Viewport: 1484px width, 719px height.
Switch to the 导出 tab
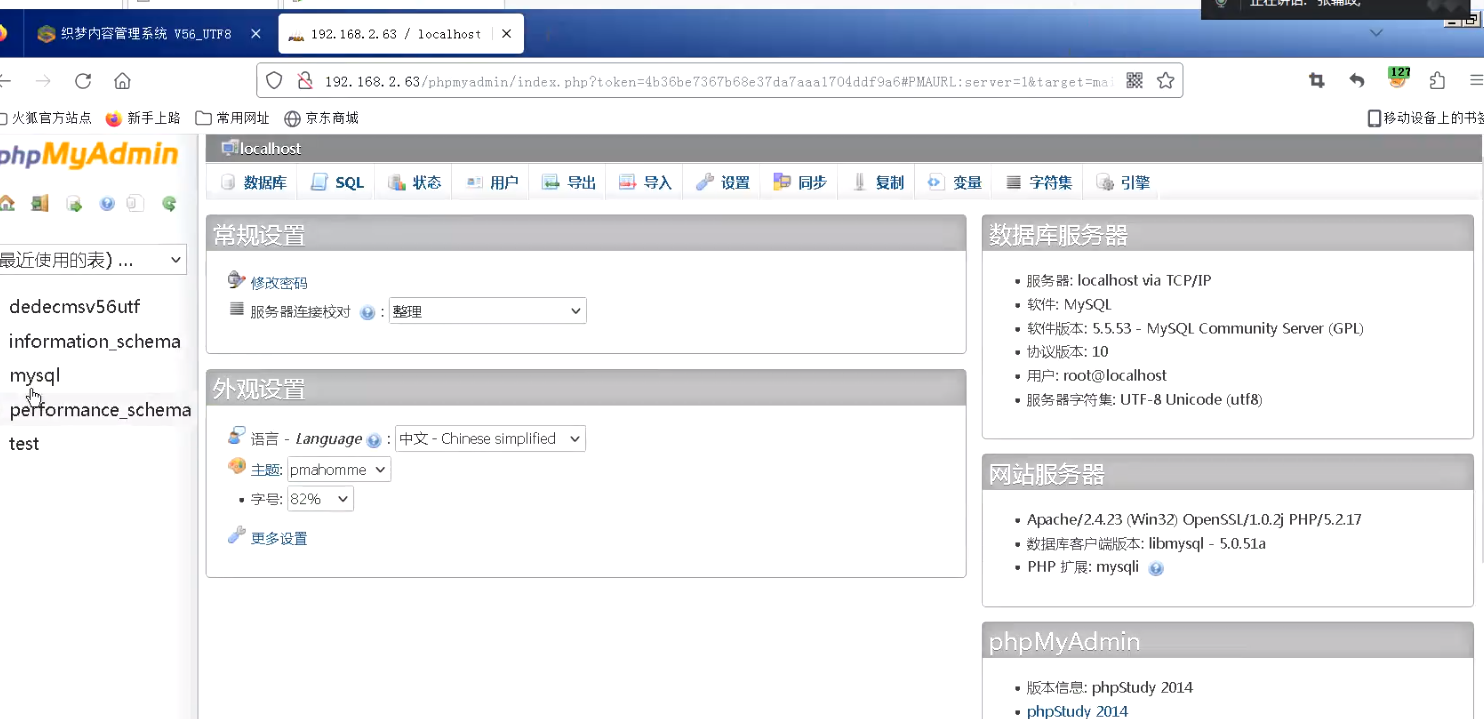(x=568, y=183)
